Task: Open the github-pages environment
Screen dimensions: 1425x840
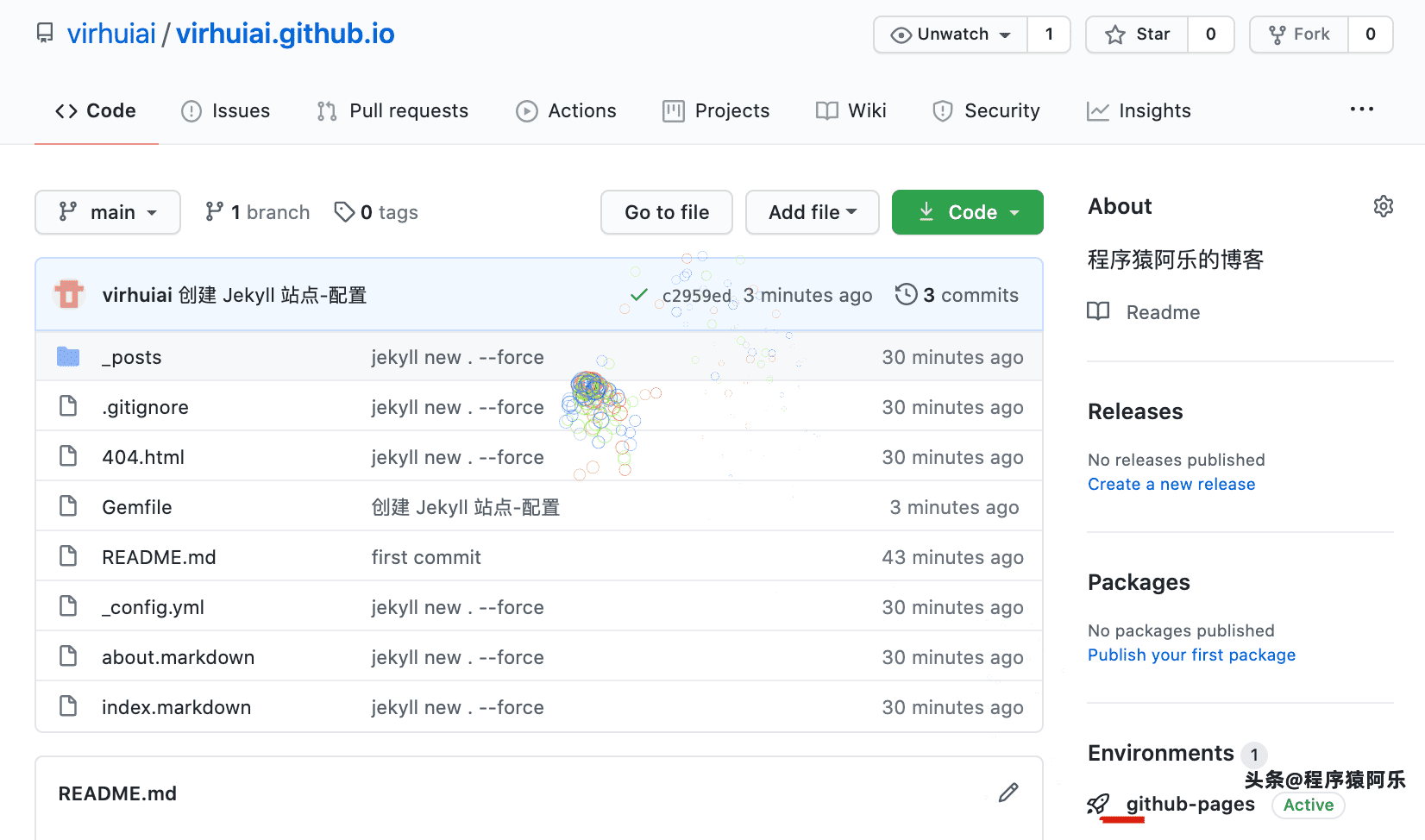Action: click(x=1190, y=804)
